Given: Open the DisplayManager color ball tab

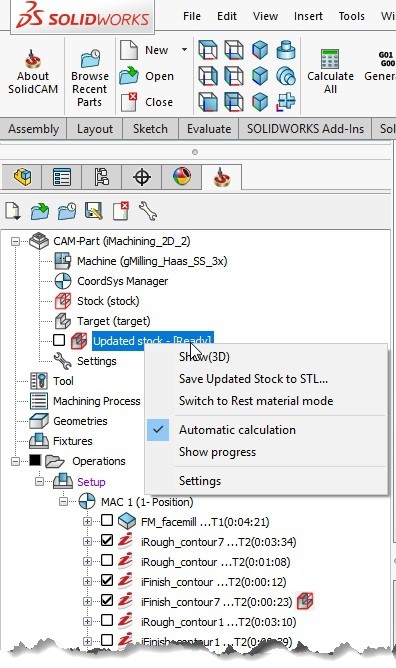Looking at the screenshot, I should coord(182,177).
